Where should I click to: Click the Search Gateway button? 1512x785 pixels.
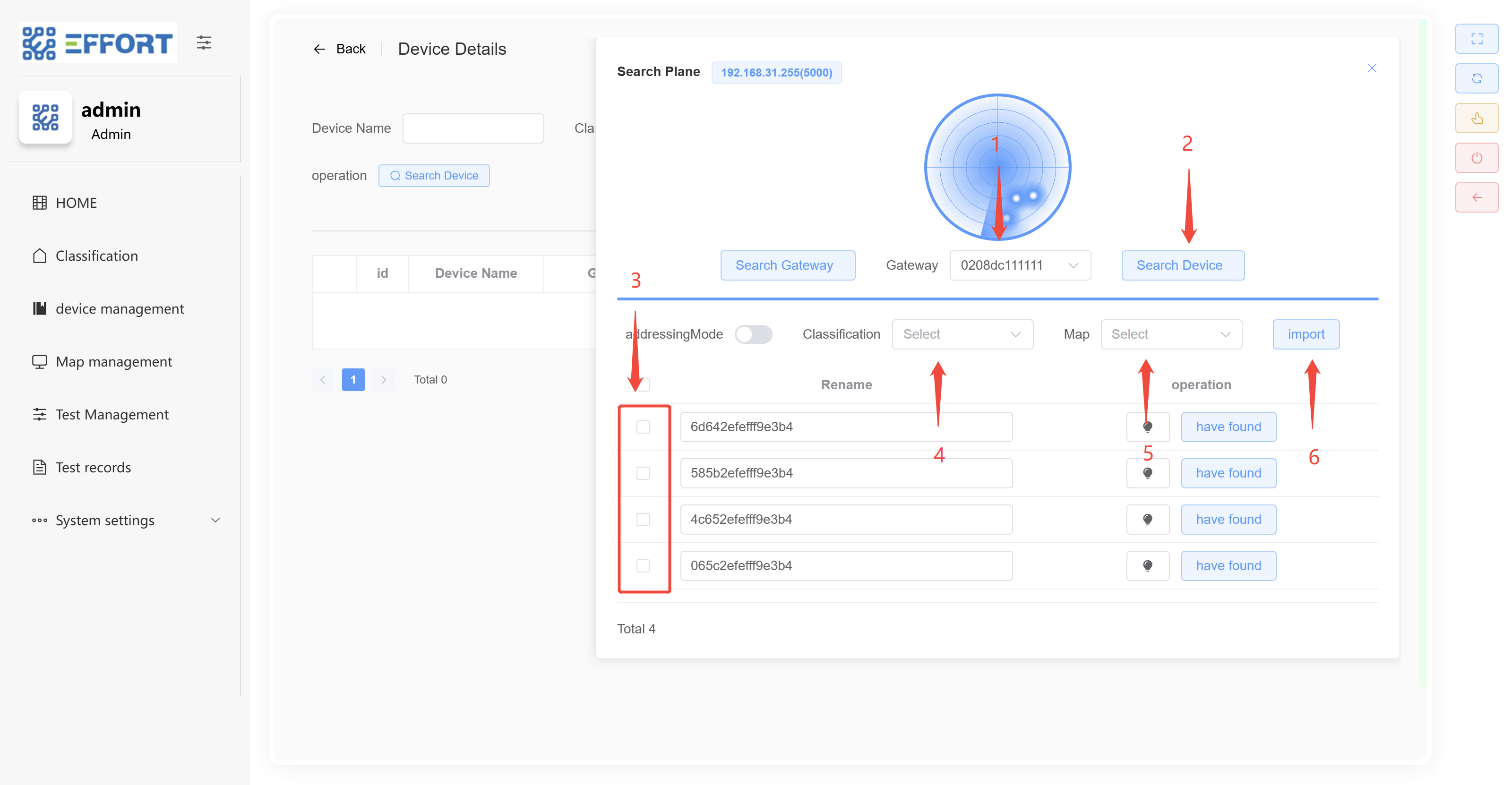[787, 265]
